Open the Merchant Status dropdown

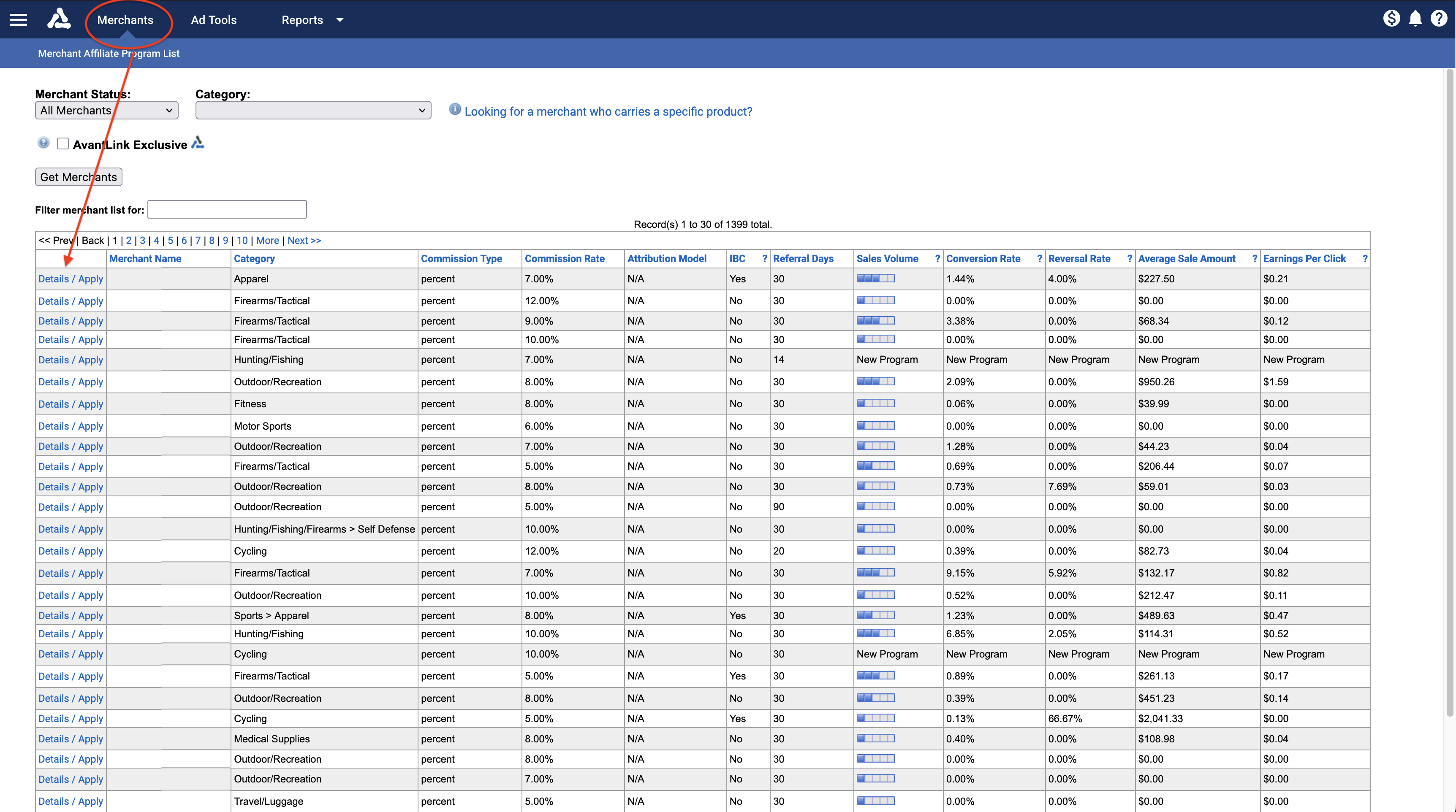107,110
